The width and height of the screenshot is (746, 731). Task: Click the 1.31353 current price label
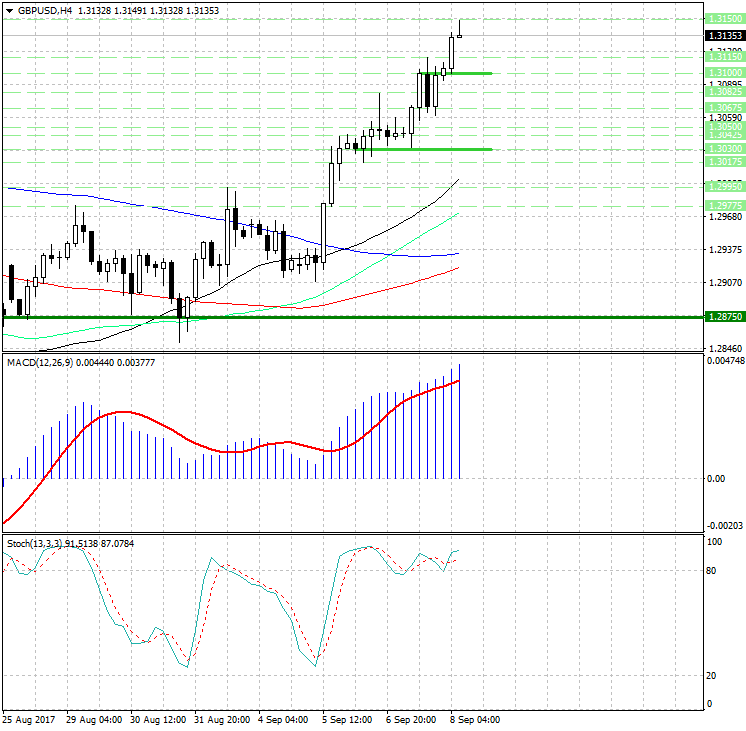click(x=725, y=36)
